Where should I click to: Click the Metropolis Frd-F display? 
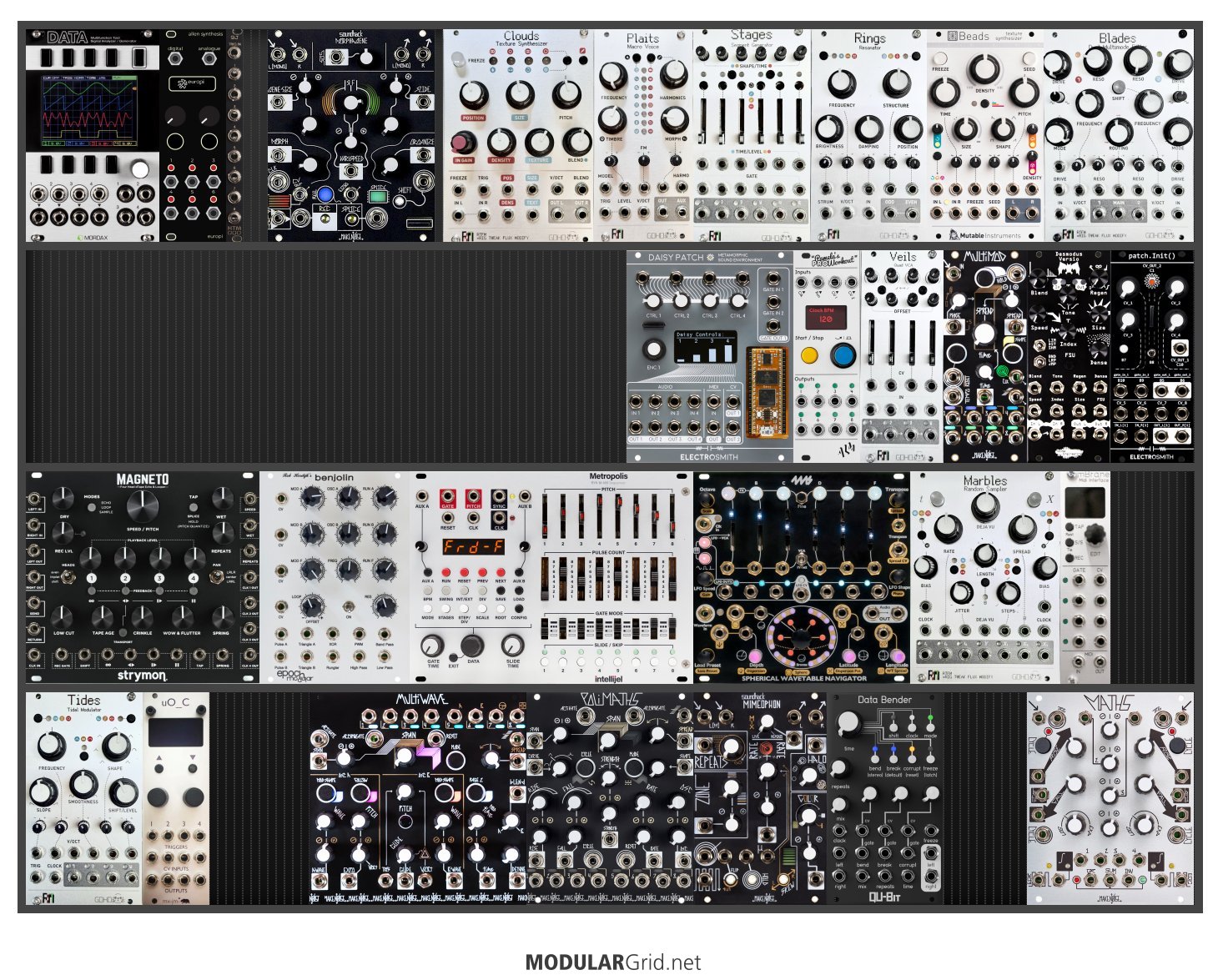[472, 546]
